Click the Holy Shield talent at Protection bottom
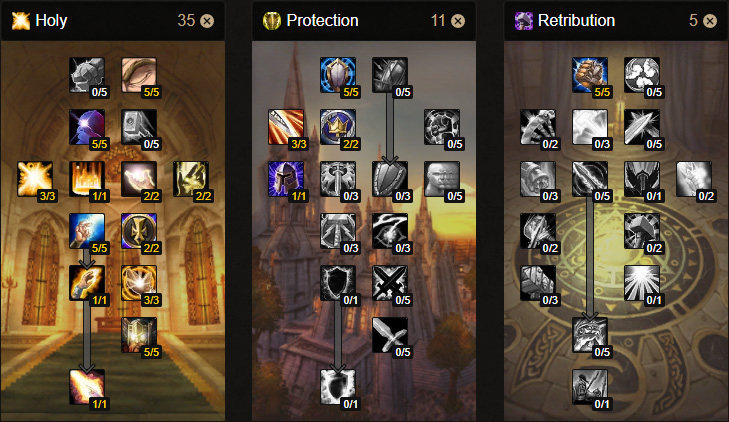Viewport: 729px width, 422px height. pyautogui.click(x=338, y=387)
